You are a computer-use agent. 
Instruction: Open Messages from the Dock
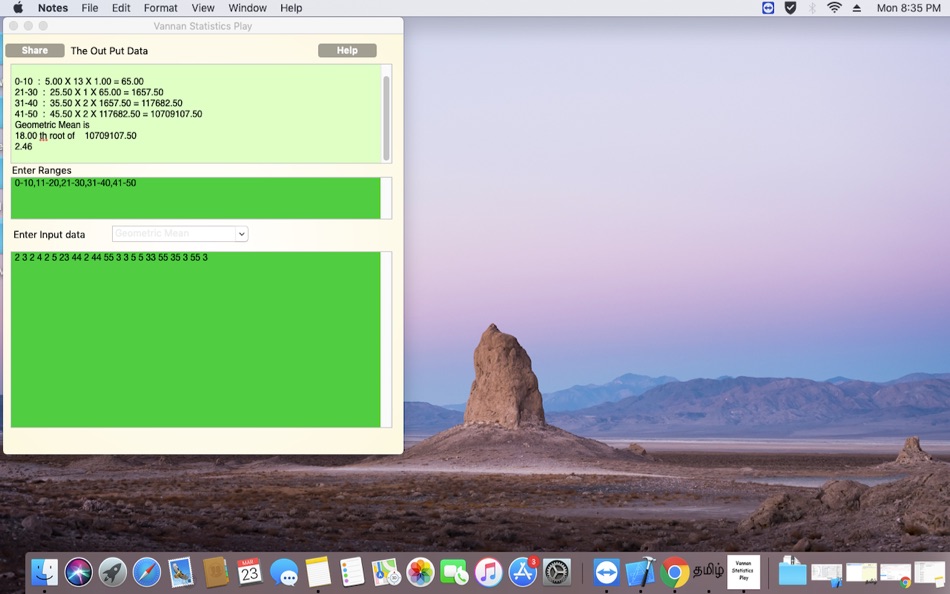[x=286, y=572]
